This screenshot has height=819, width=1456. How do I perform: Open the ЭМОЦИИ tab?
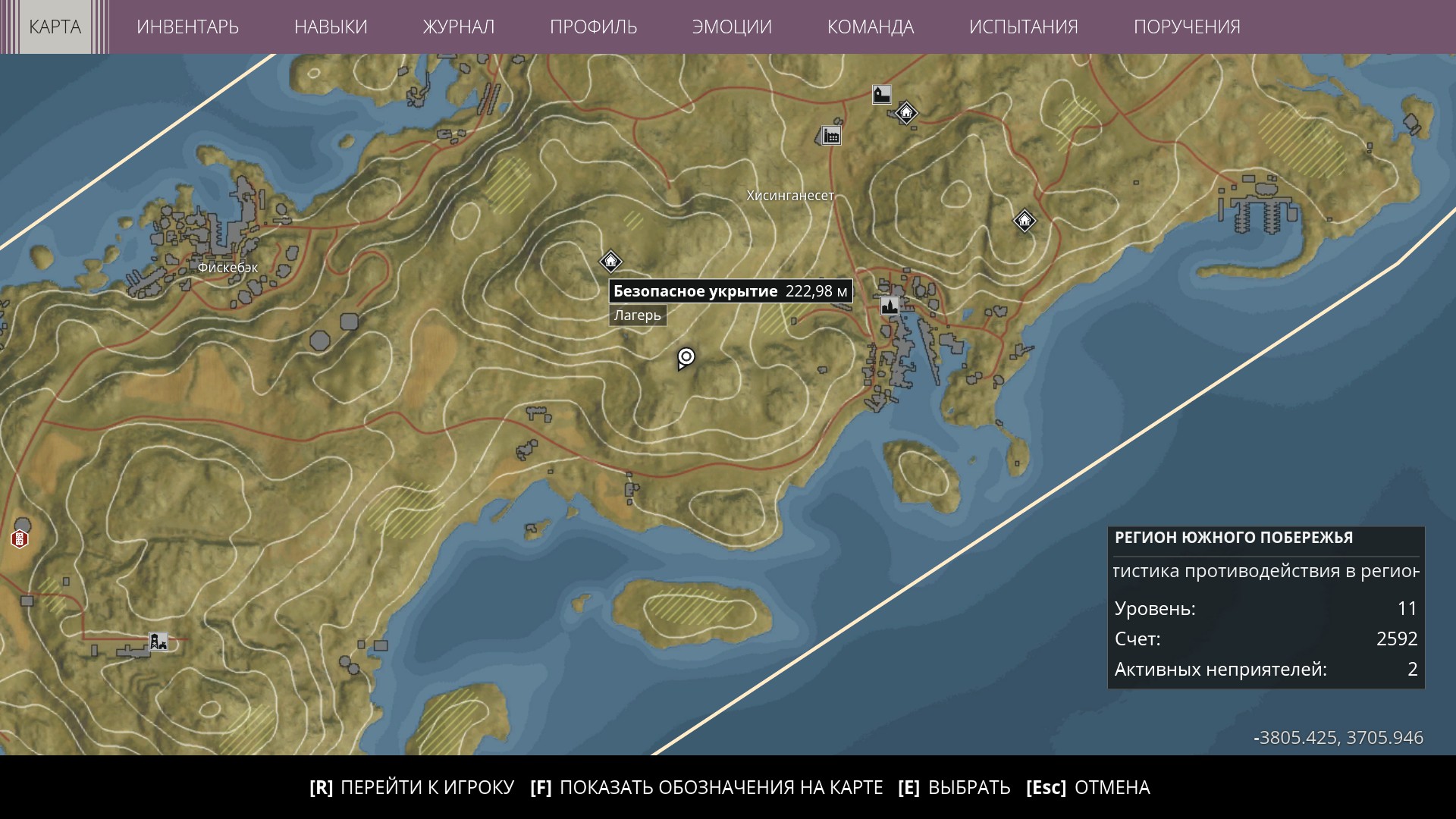click(732, 27)
